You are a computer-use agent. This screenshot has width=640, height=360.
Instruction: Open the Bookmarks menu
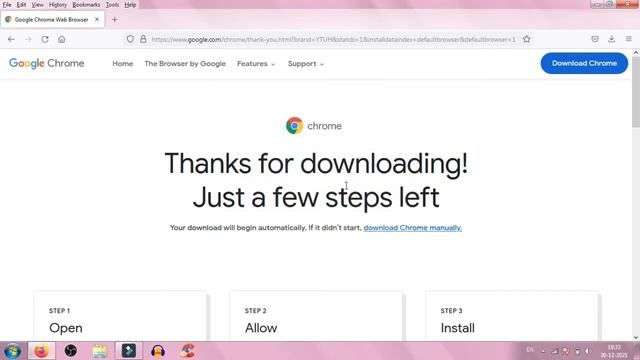86,5
